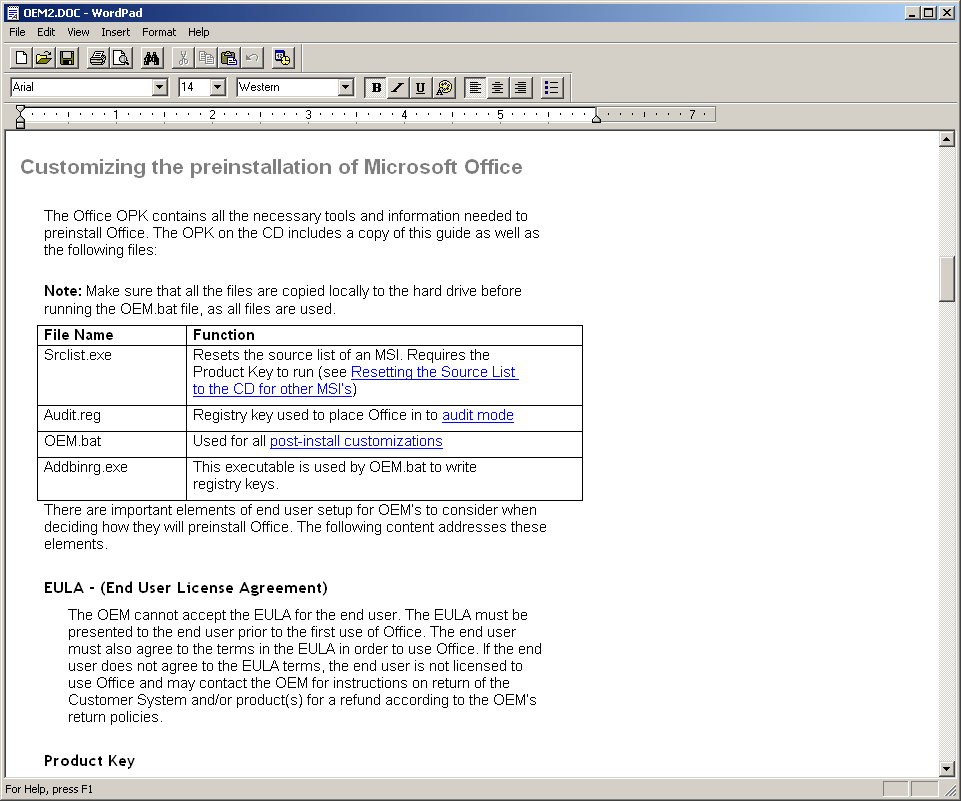Toggle underline formatting
This screenshot has height=801, width=961.
click(420, 88)
